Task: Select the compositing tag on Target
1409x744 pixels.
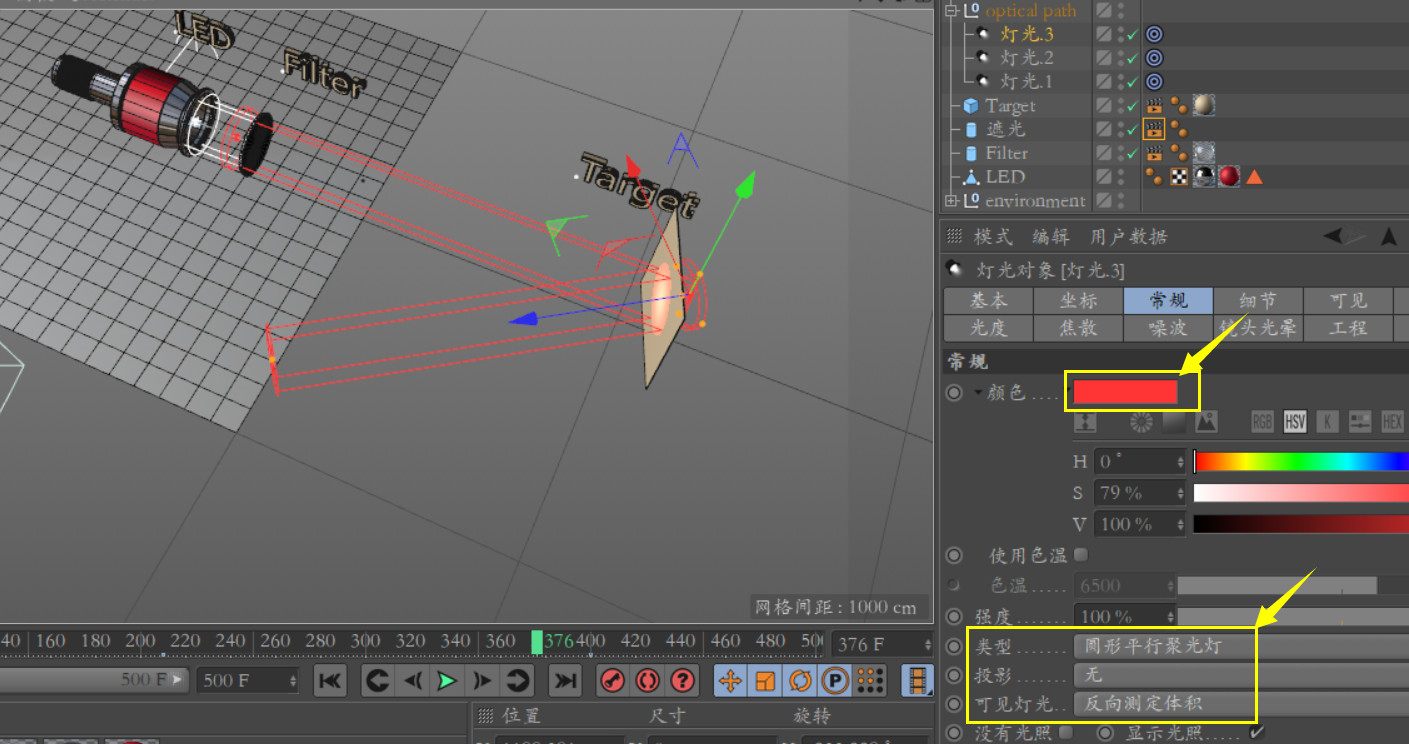Action: pos(1154,105)
